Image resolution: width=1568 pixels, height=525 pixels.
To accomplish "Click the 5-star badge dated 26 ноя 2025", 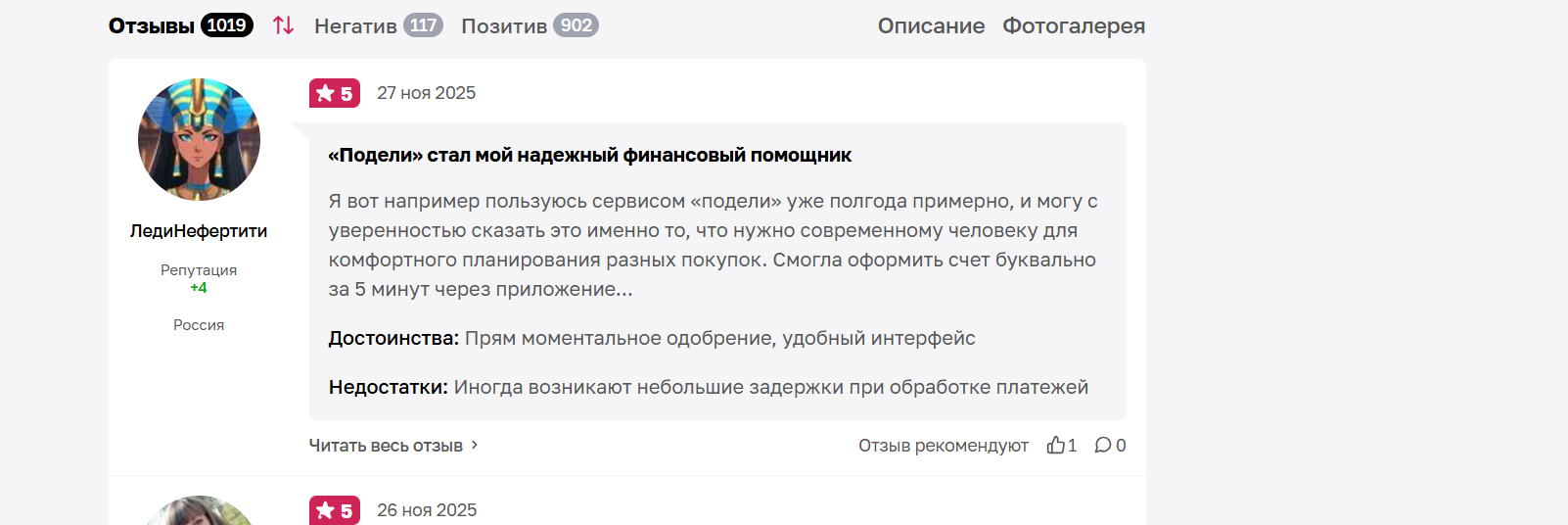I will [335, 510].
